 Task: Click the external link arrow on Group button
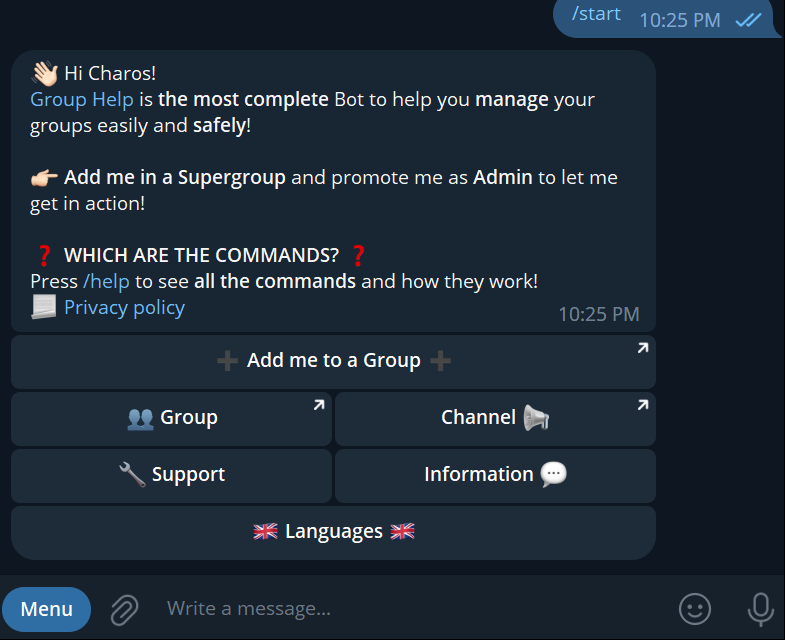(319, 405)
